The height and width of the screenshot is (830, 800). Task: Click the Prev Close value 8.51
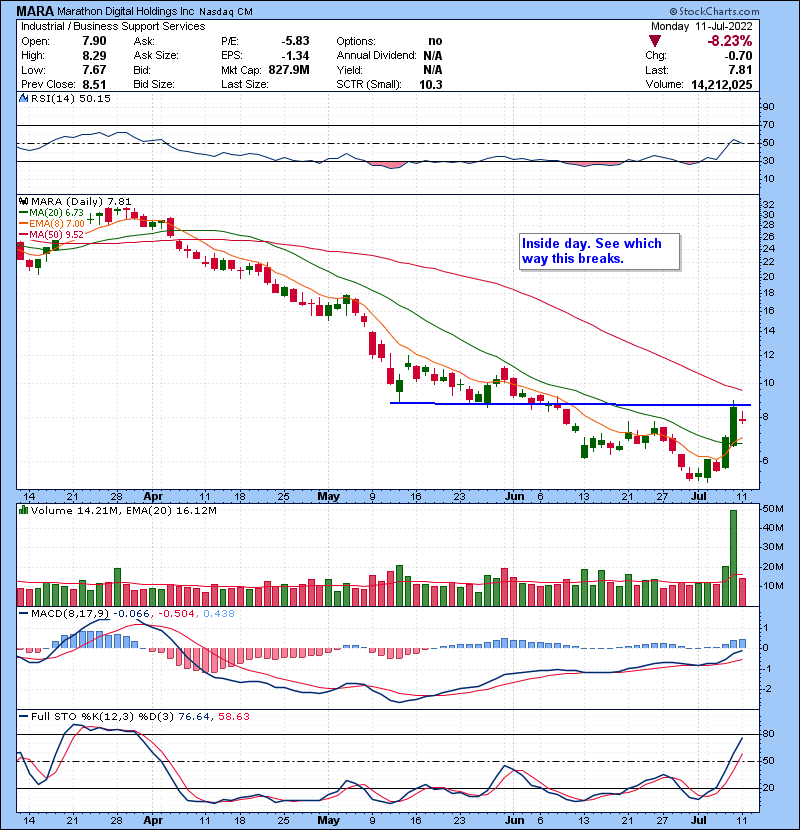(x=94, y=85)
